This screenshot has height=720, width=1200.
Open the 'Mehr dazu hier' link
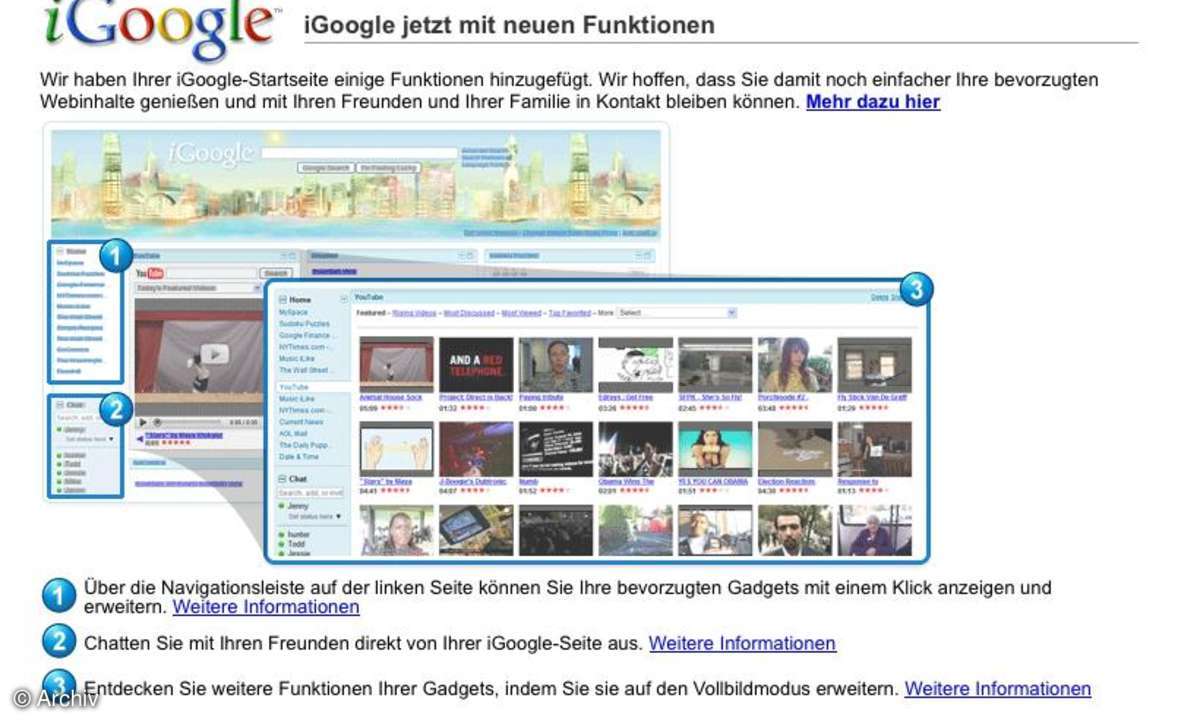[x=873, y=102]
